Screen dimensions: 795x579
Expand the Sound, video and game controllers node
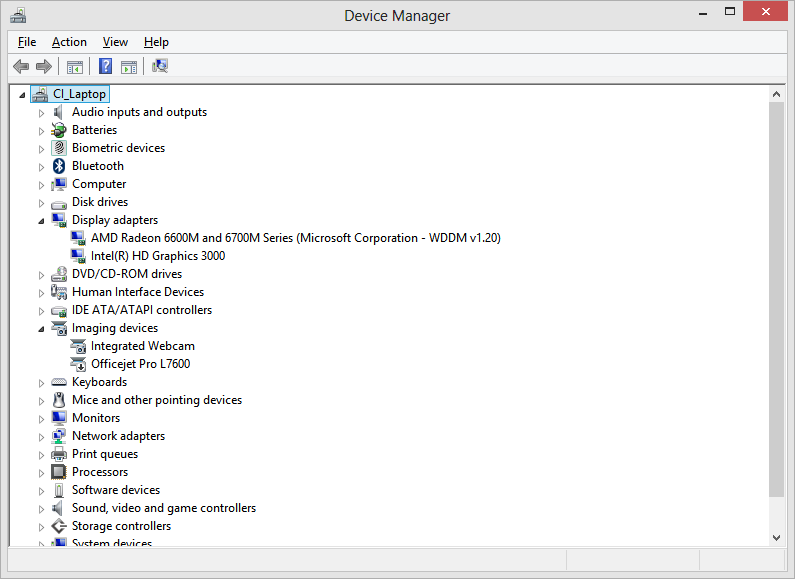(42, 509)
